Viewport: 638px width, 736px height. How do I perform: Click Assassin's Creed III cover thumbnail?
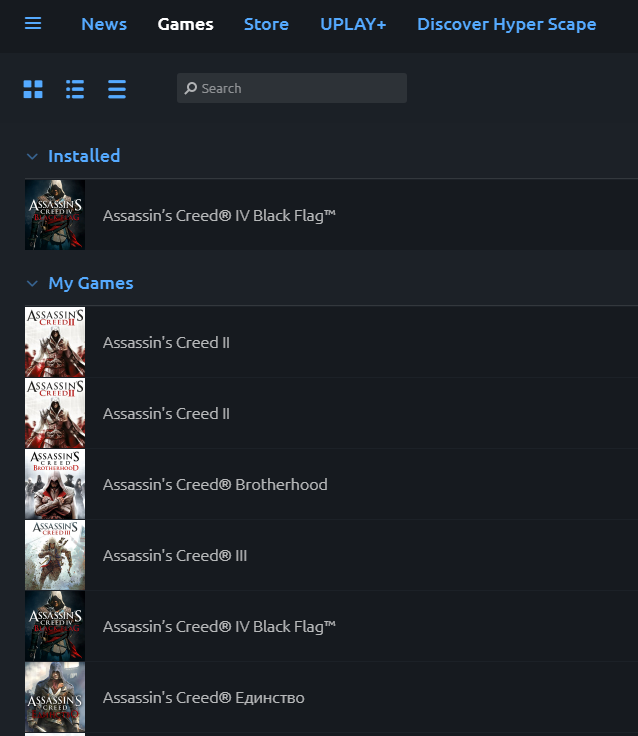(x=55, y=555)
